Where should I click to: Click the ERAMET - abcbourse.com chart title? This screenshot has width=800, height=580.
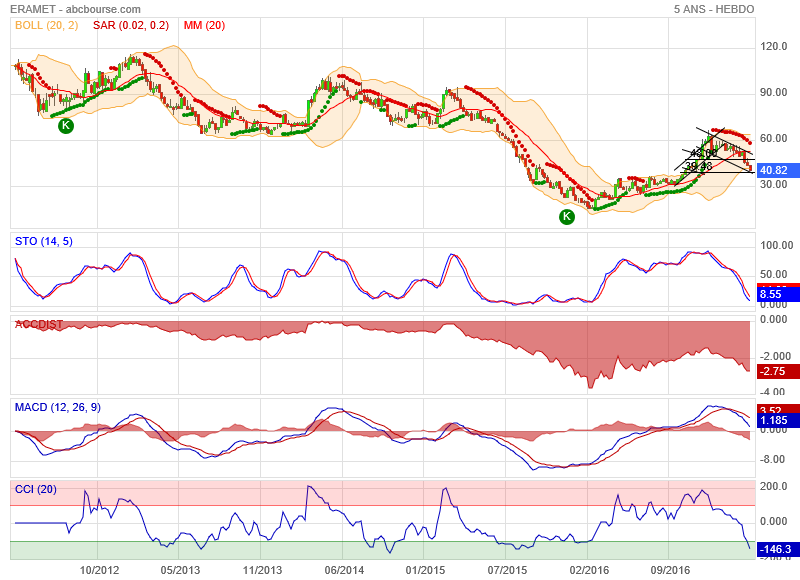(x=75, y=9)
